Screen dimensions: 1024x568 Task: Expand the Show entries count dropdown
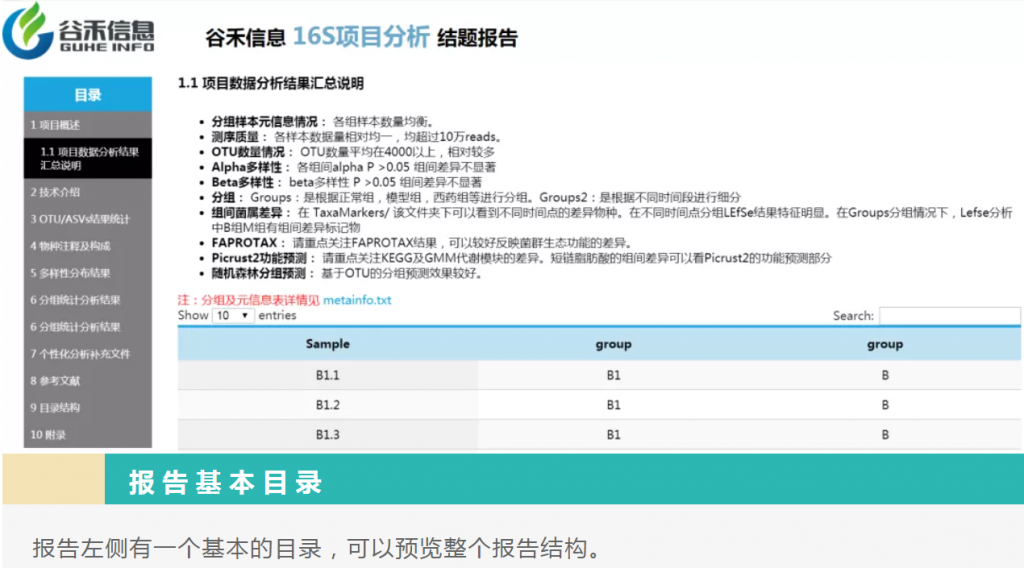tap(233, 315)
